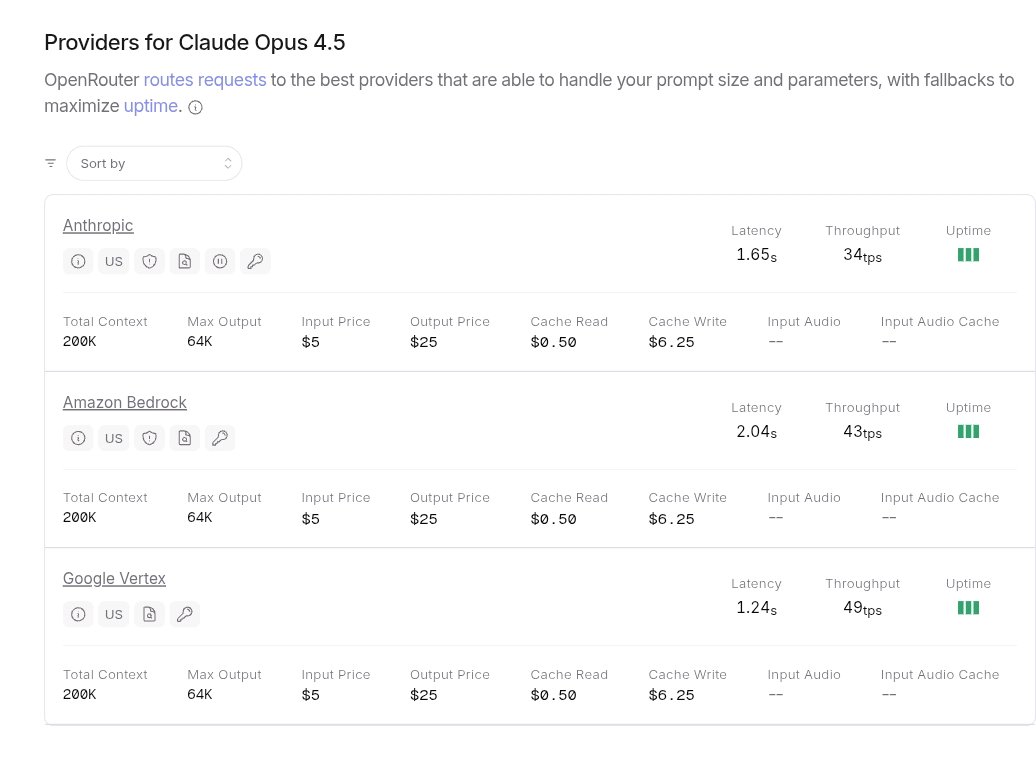Click the US region badge under Anthropic
The height and width of the screenshot is (760, 1036).
(114, 261)
